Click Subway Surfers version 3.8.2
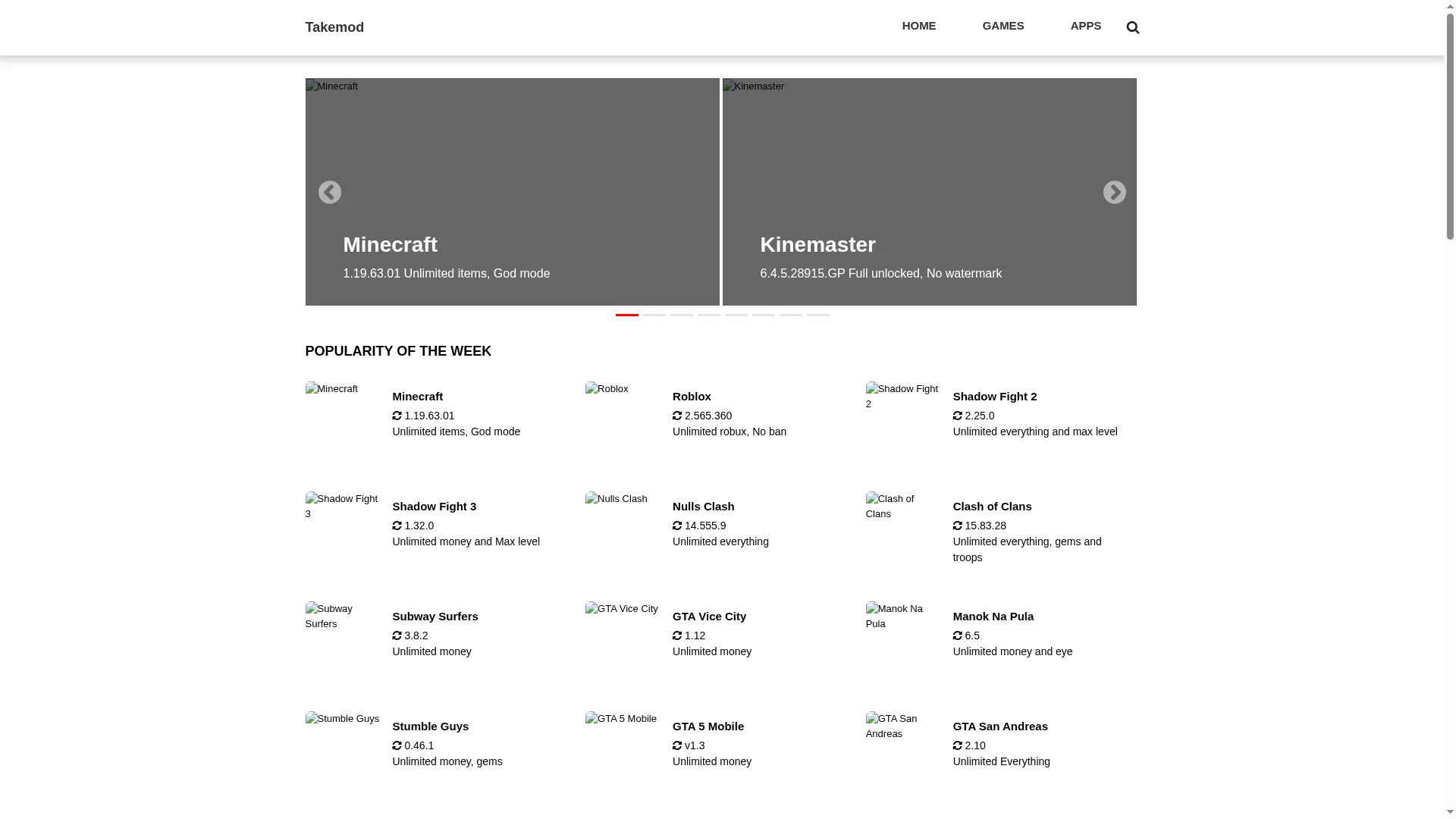The height and width of the screenshot is (819, 1456). tap(416, 635)
